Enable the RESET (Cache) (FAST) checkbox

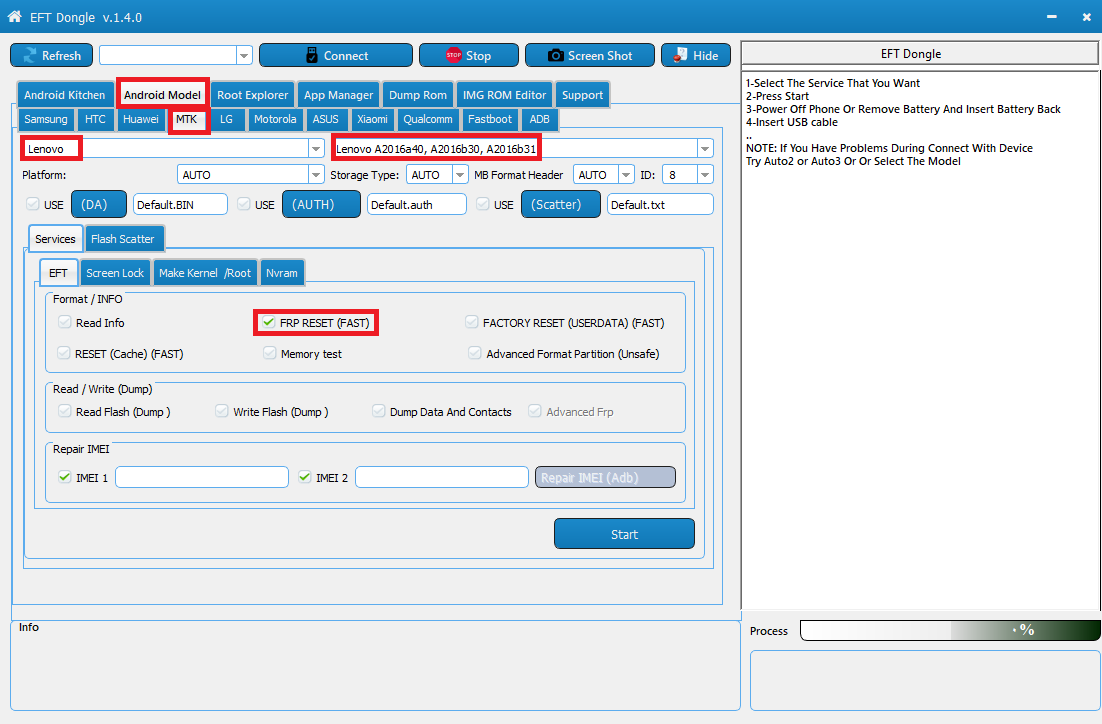64,353
